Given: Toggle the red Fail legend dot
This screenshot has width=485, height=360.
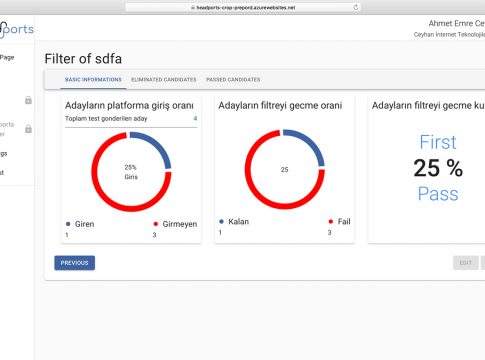Looking at the screenshot, I should 331,221.
